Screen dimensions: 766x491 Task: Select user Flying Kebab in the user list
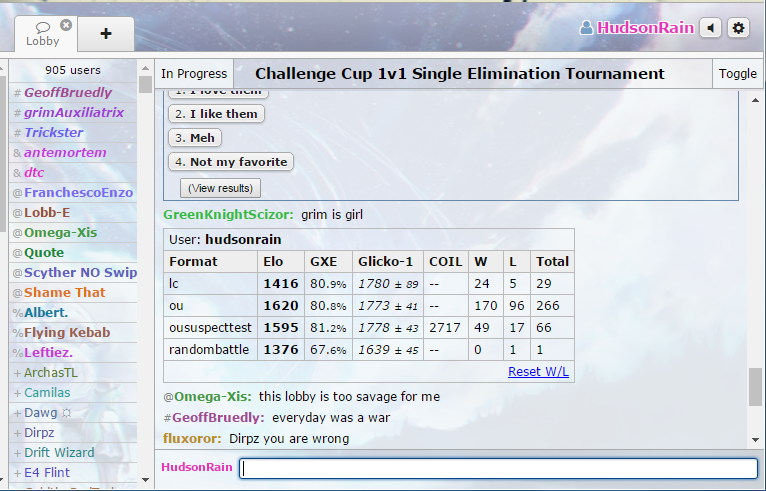point(73,333)
